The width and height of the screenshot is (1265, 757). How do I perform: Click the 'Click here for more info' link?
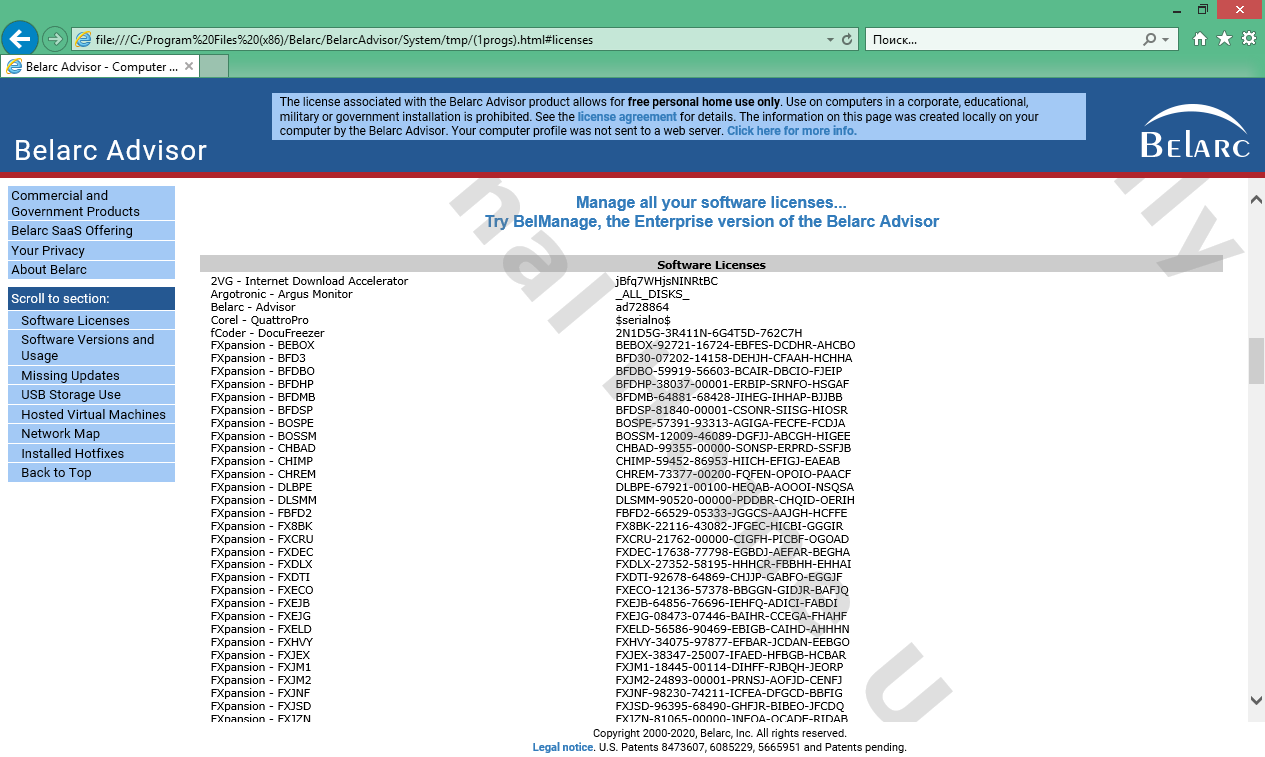point(792,131)
